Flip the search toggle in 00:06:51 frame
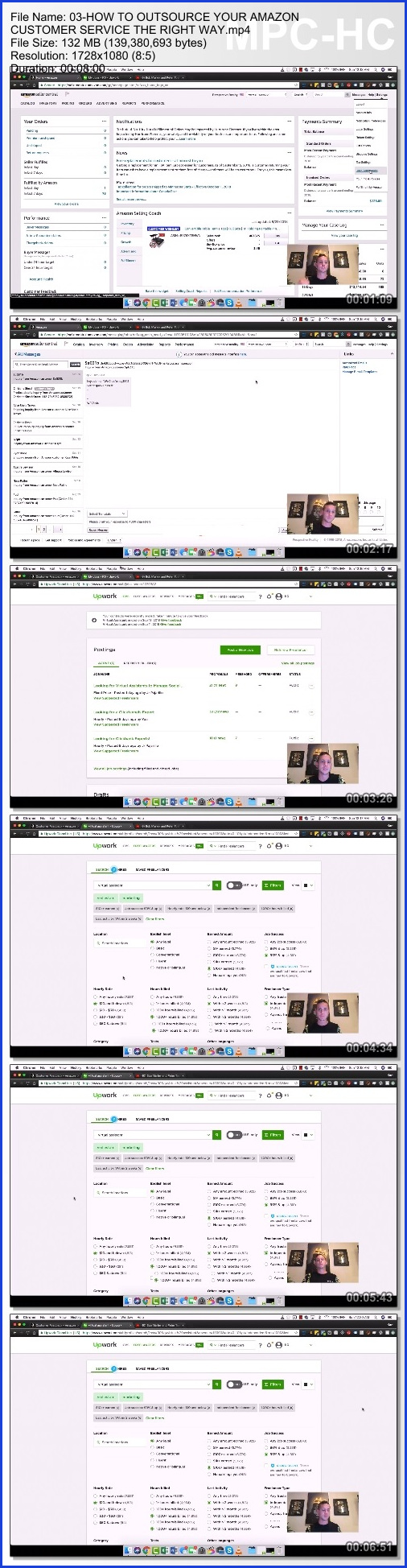 234,1384
